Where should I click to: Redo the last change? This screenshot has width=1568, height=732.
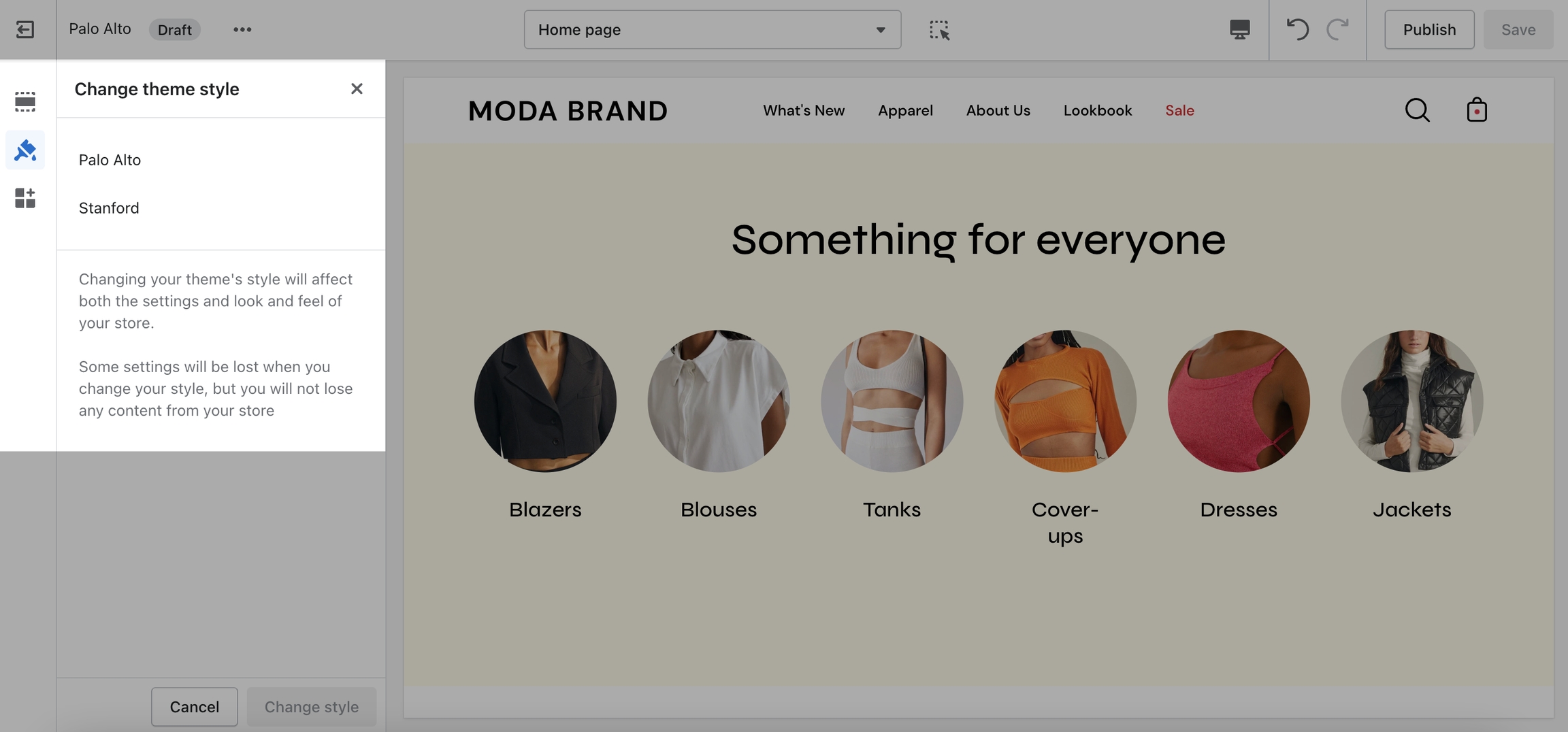coord(1337,29)
